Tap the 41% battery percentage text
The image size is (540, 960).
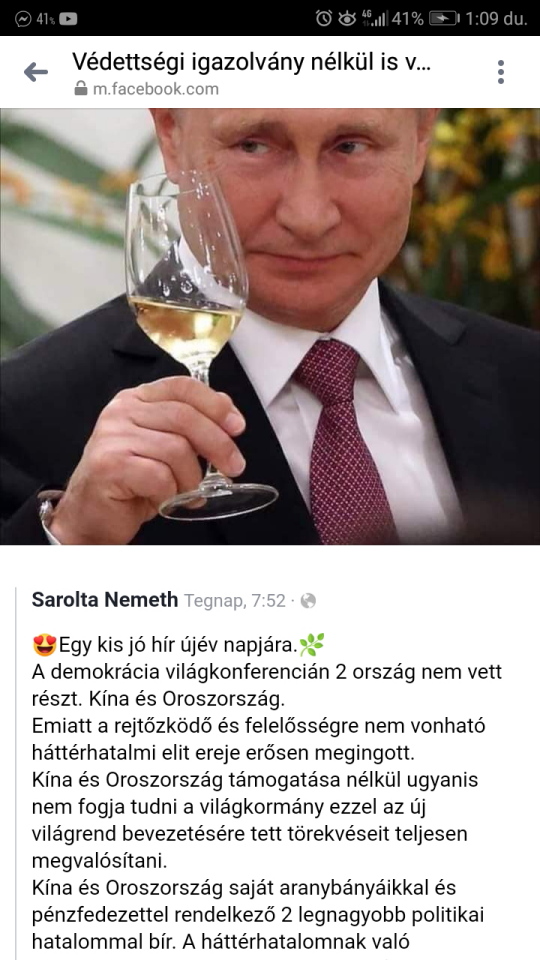click(408, 19)
